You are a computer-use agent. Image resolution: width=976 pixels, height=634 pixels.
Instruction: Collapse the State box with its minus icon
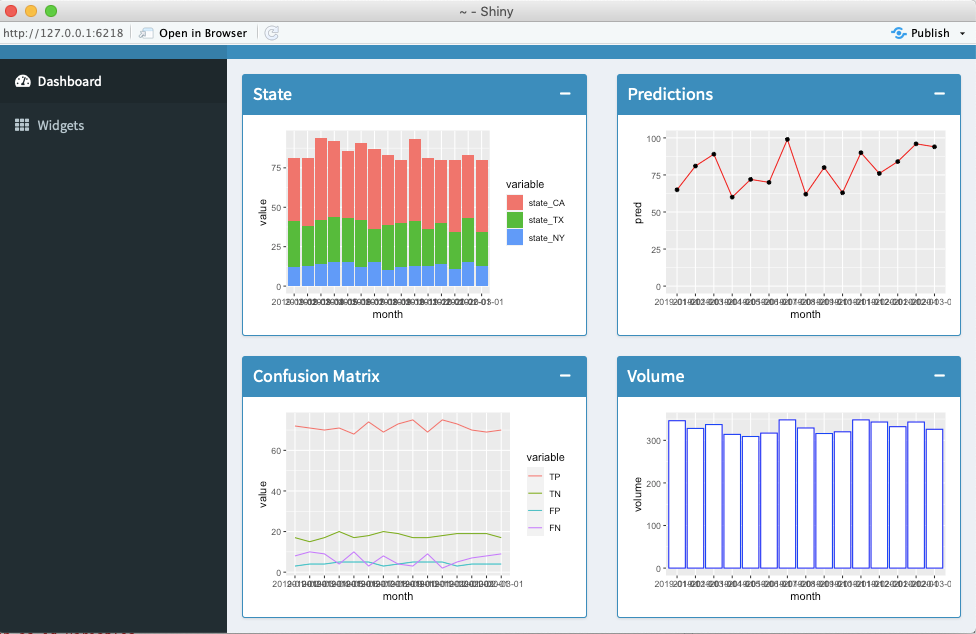coord(568,93)
